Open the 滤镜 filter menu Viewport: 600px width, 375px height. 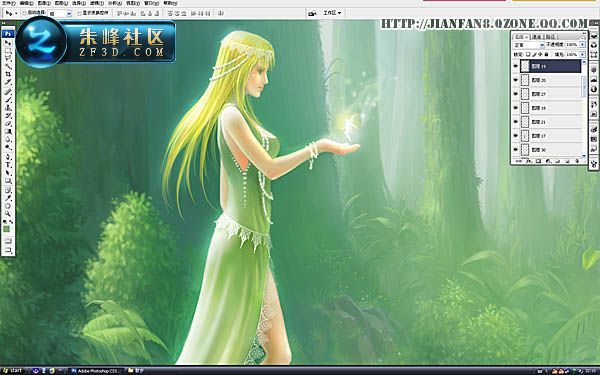click(x=95, y=3)
